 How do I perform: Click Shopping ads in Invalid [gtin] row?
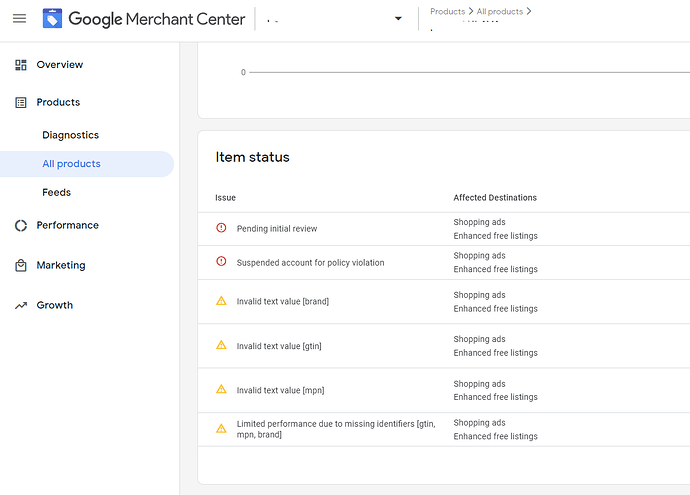[479, 339]
